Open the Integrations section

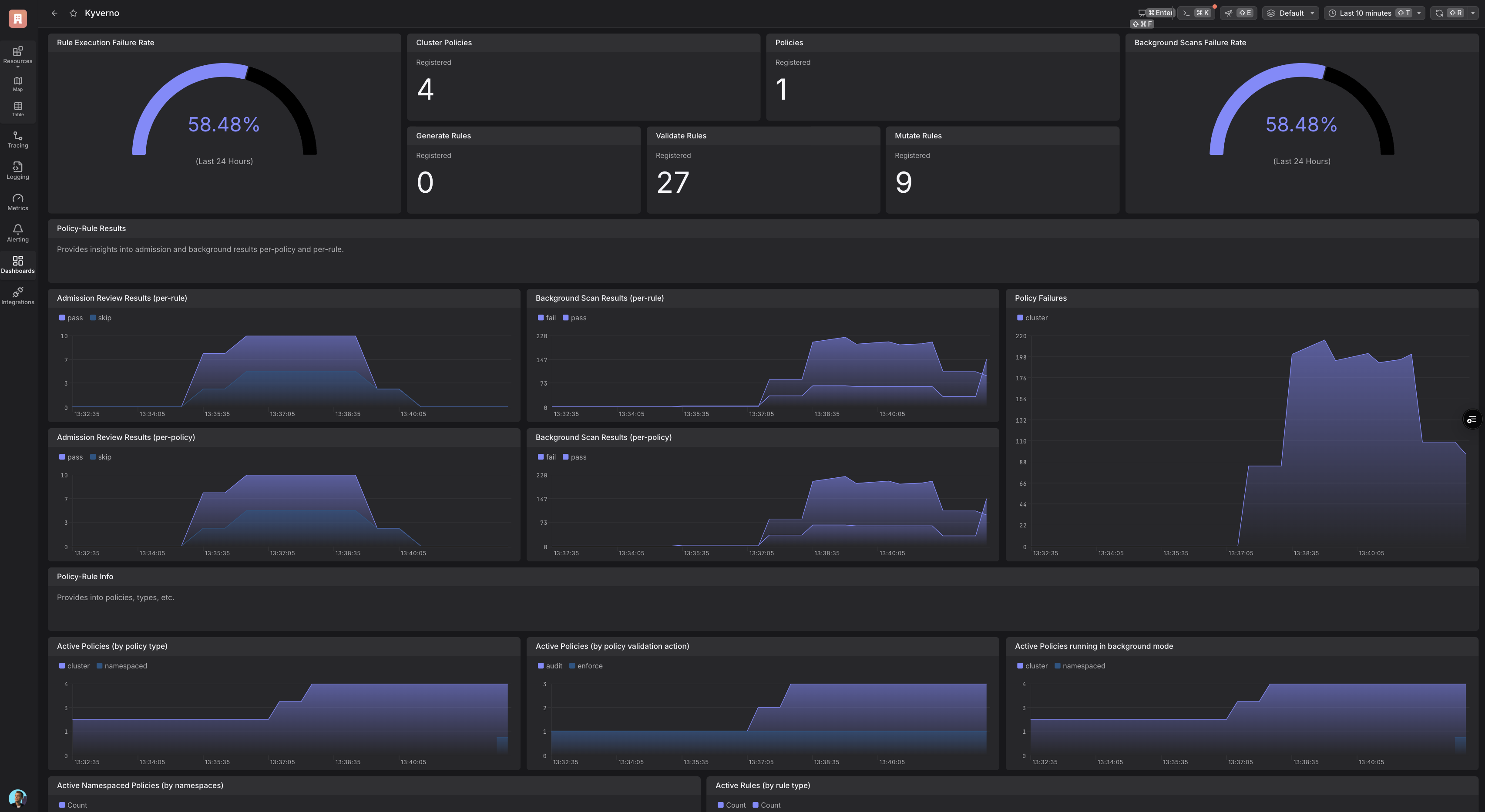pyautogui.click(x=17, y=295)
